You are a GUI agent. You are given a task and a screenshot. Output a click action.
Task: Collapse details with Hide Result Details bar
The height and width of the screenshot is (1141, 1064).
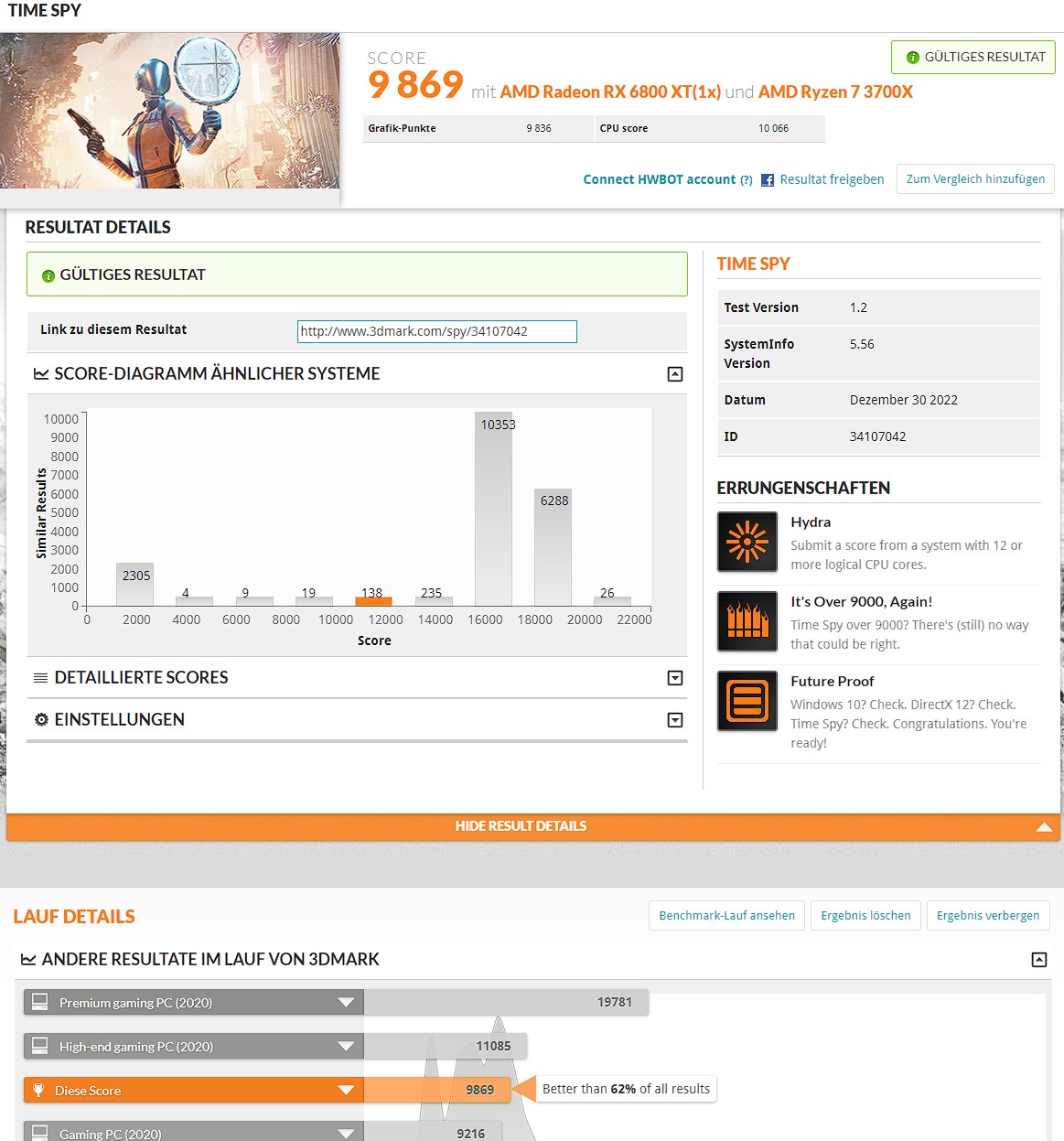[x=533, y=826]
